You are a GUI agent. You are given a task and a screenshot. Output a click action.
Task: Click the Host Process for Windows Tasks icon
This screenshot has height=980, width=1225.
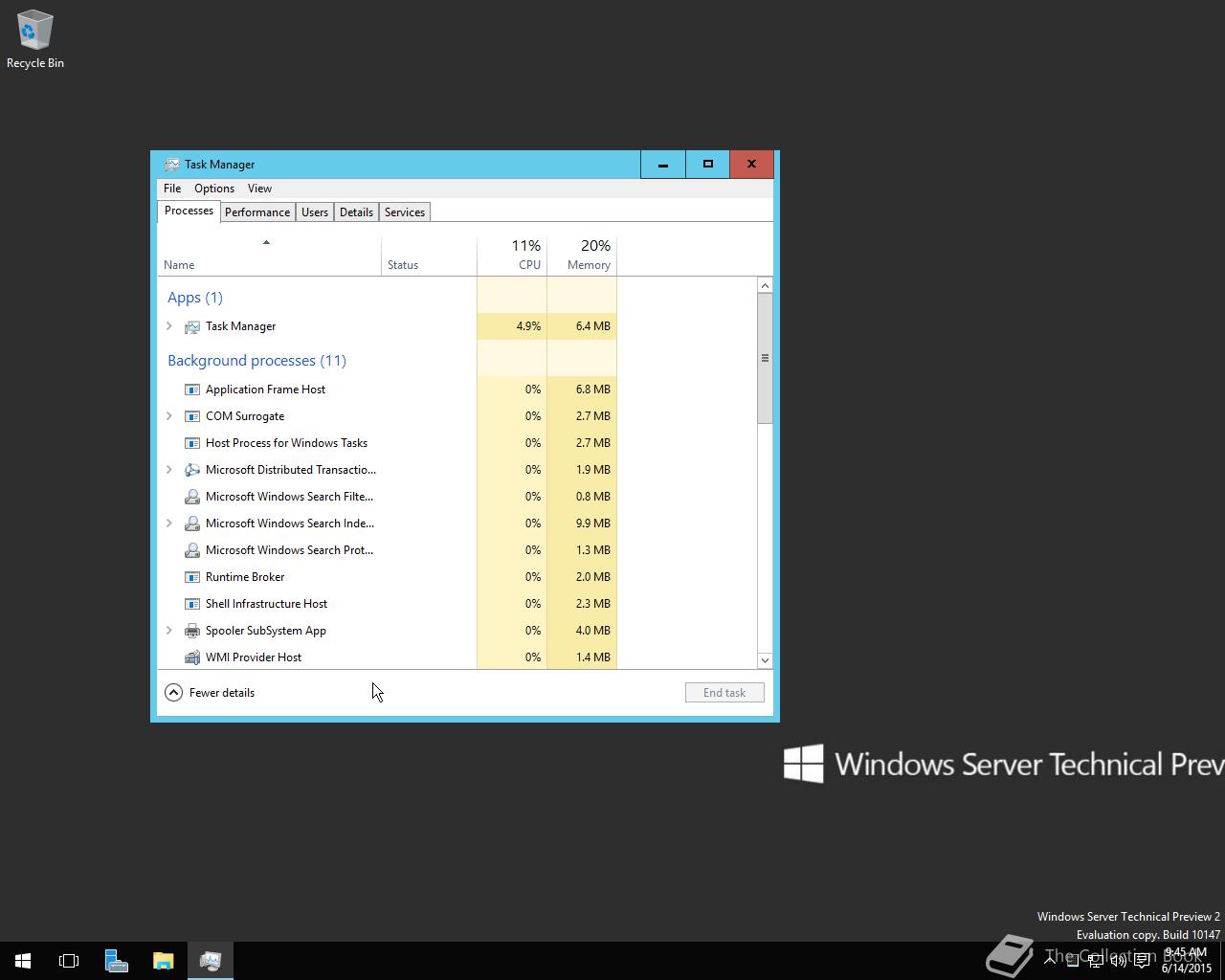pos(192,443)
